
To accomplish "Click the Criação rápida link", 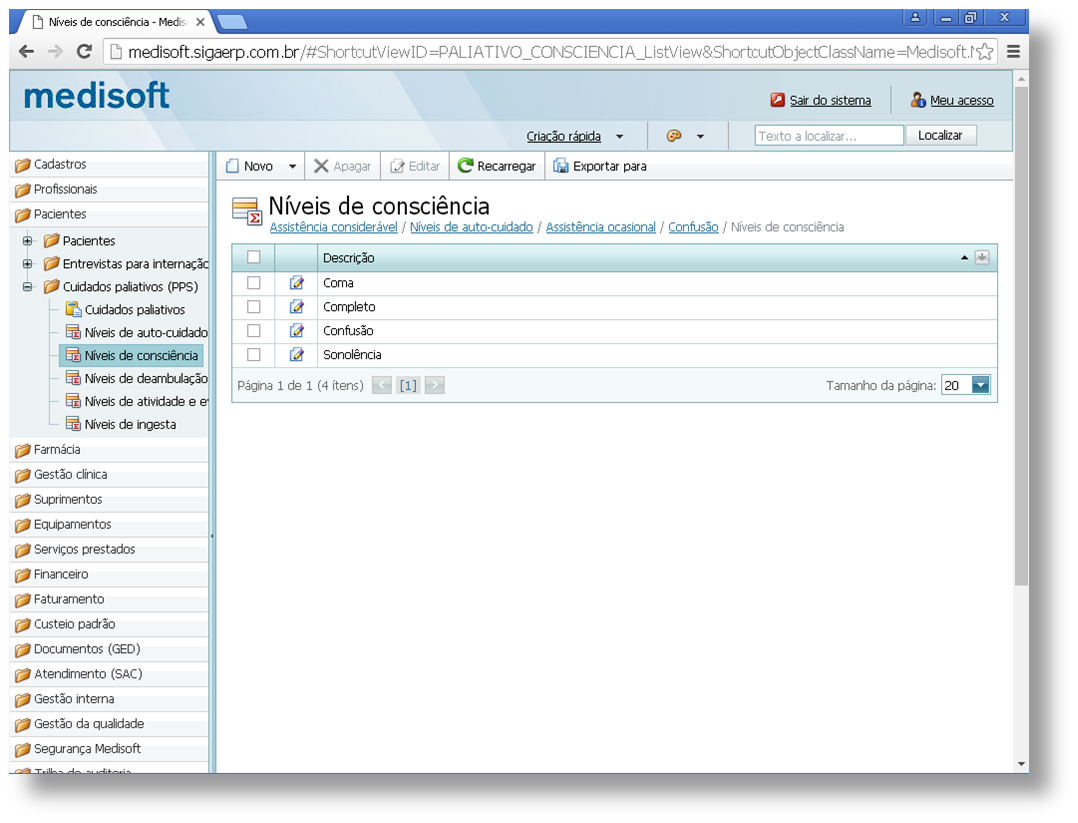I will click(563, 136).
